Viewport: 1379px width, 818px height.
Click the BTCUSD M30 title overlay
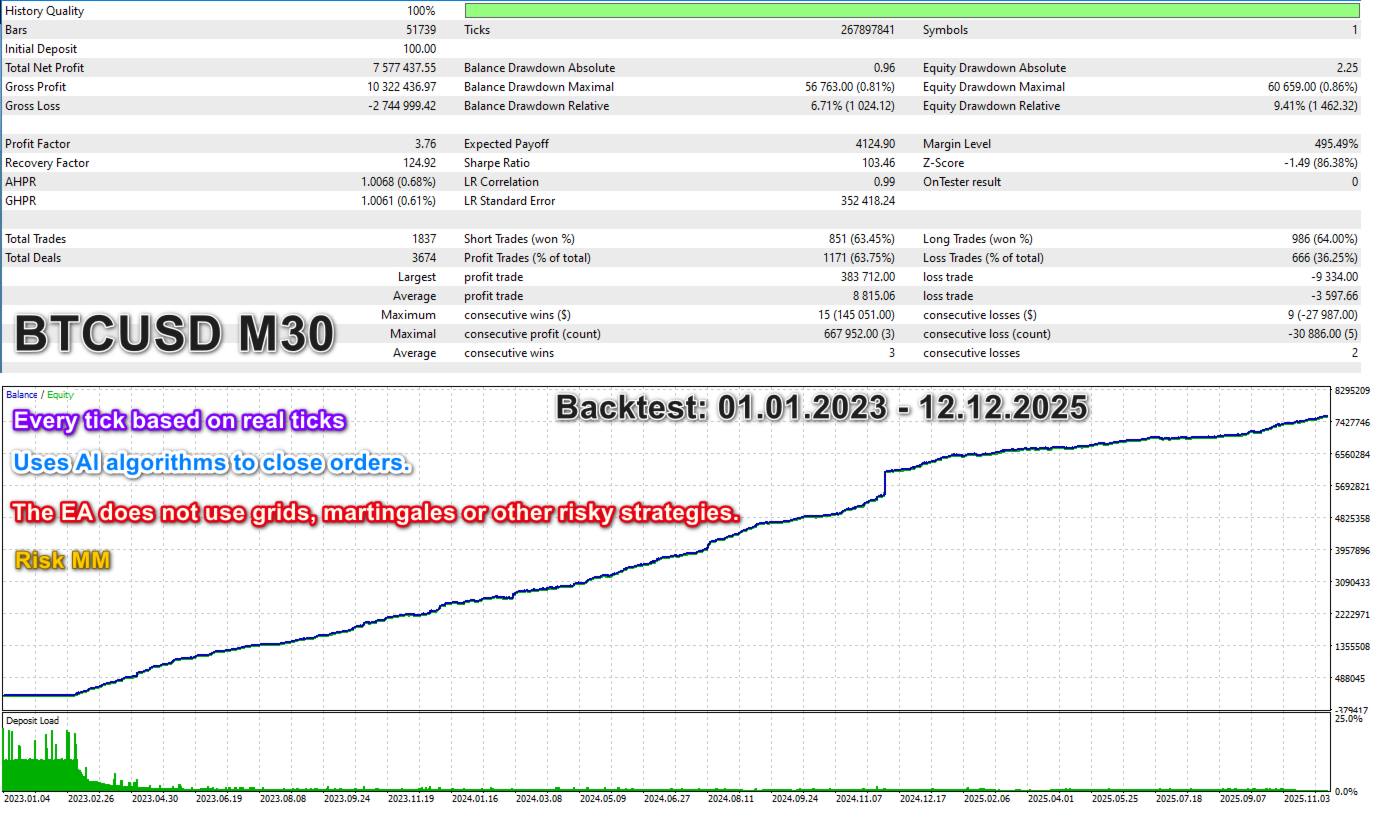click(174, 334)
